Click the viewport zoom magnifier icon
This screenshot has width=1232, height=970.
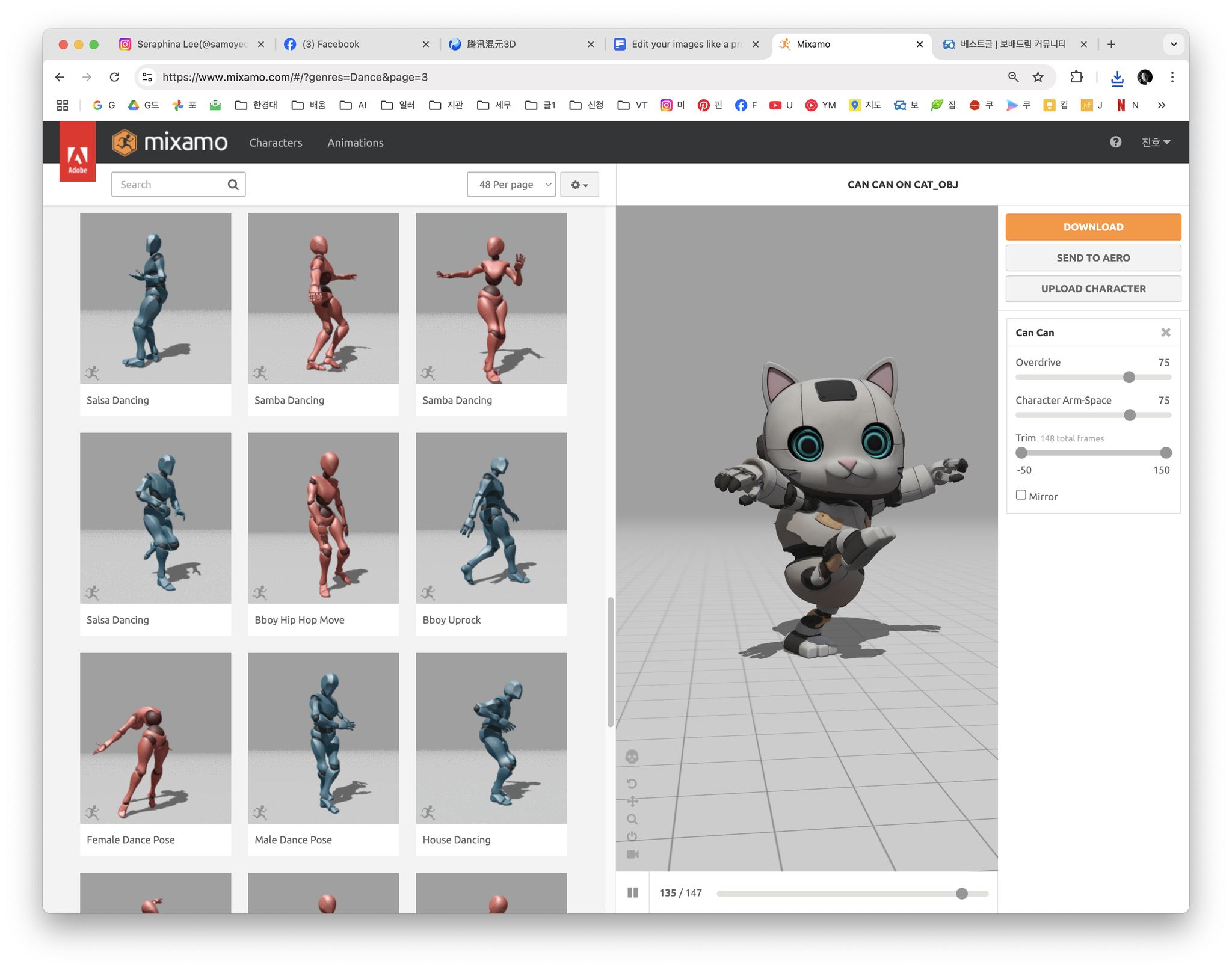632,819
